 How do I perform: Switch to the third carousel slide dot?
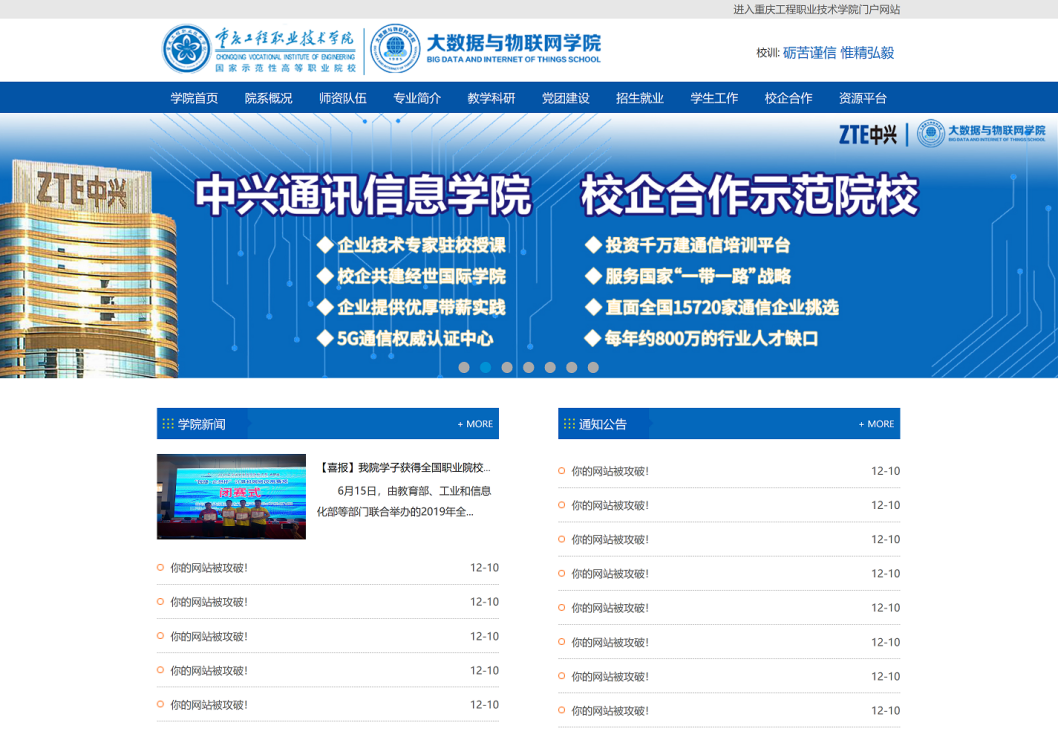pyautogui.click(x=507, y=367)
